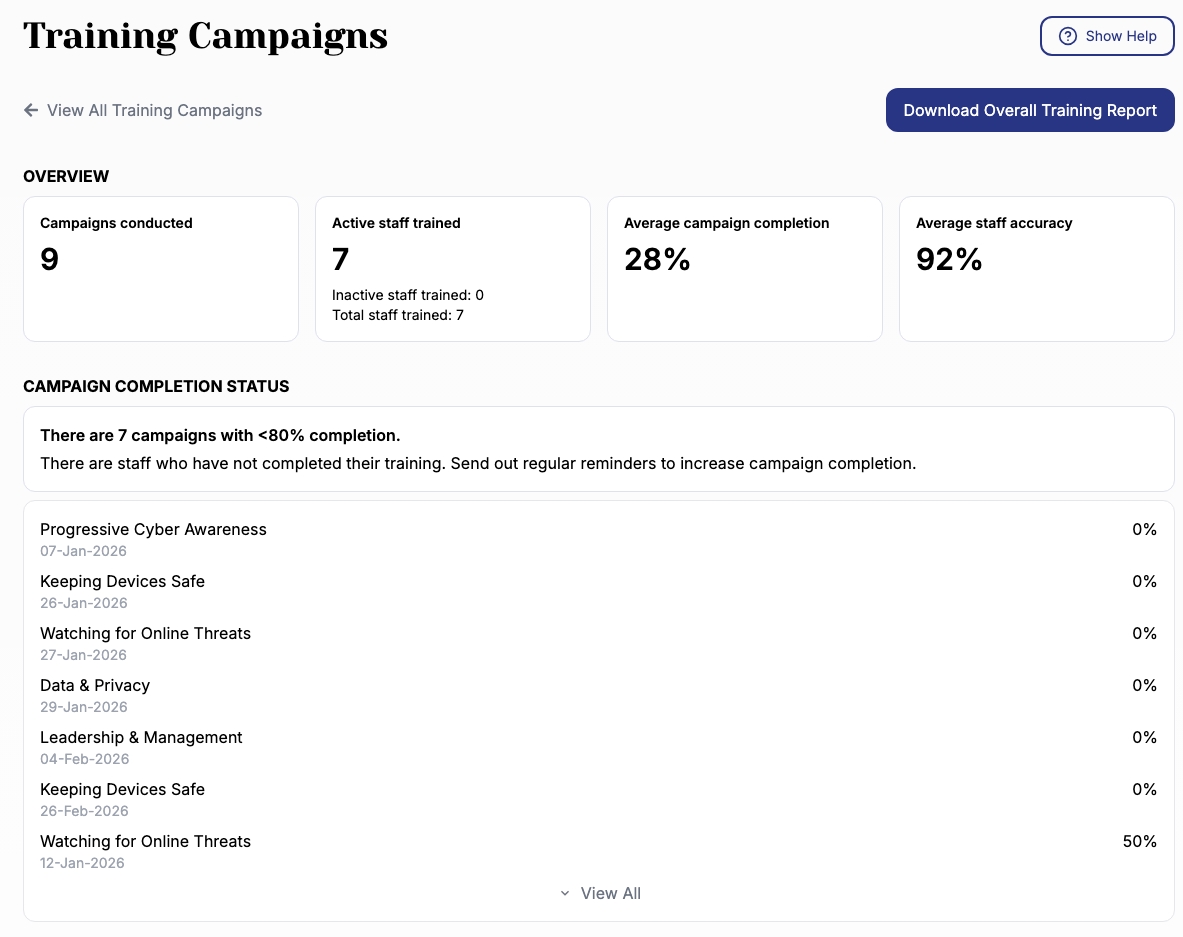The height and width of the screenshot is (937, 1183).
Task: Open the Progressive Cyber Awareness campaign
Action: point(153,529)
